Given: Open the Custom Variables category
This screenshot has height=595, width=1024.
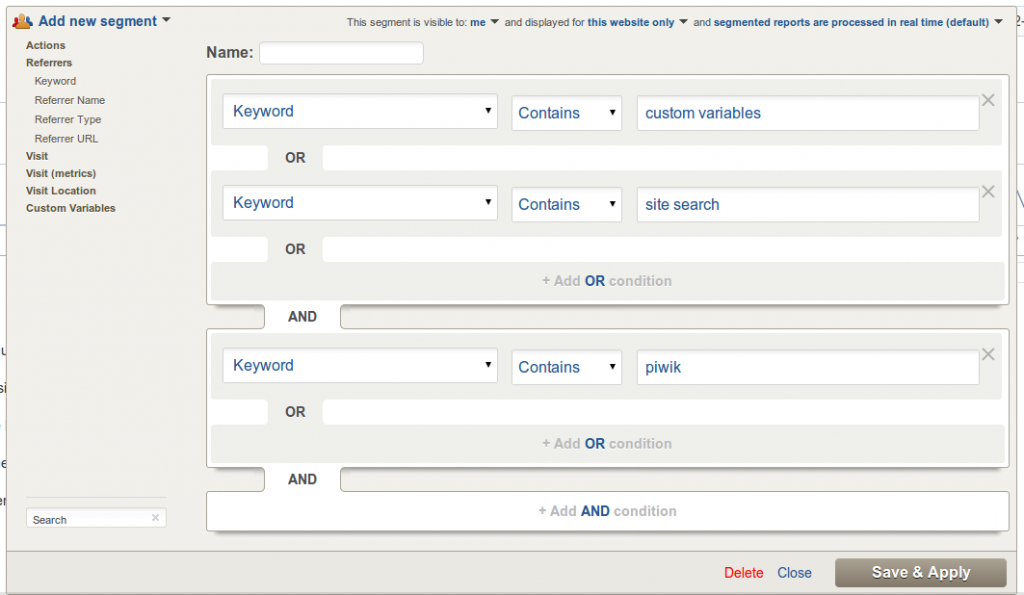Looking at the screenshot, I should 71,208.
